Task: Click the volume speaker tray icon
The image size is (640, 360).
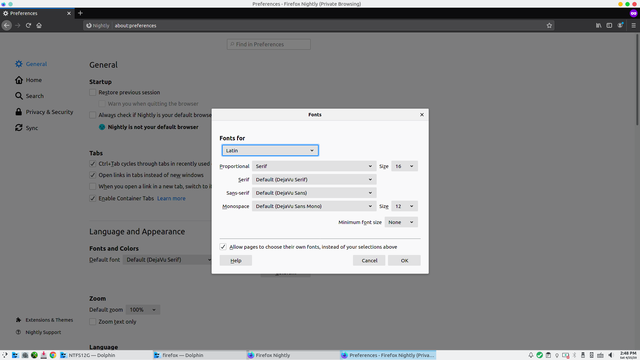Action: pyautogui.click(x=611, y=355)
